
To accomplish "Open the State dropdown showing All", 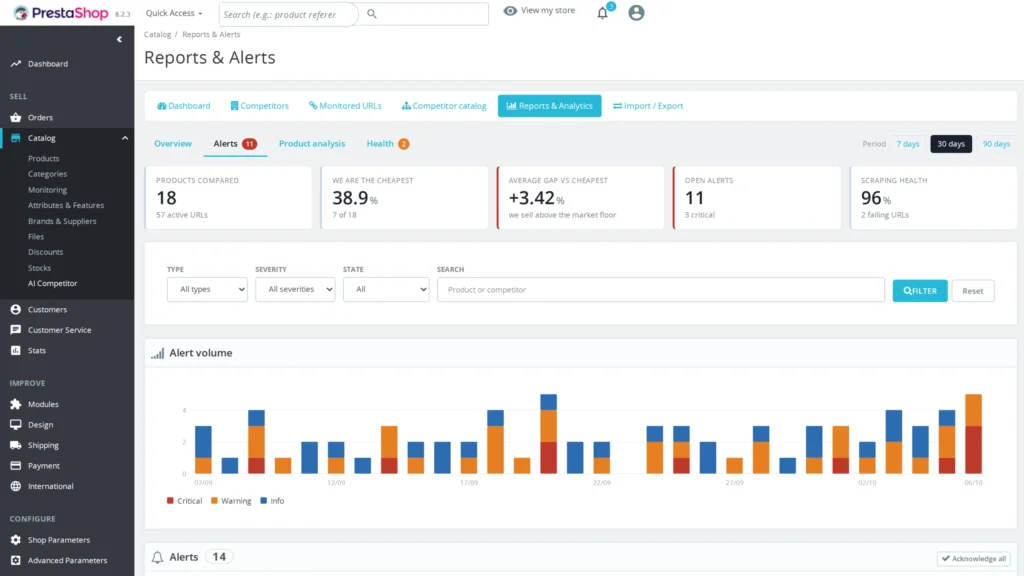I will tap(386, 289).
